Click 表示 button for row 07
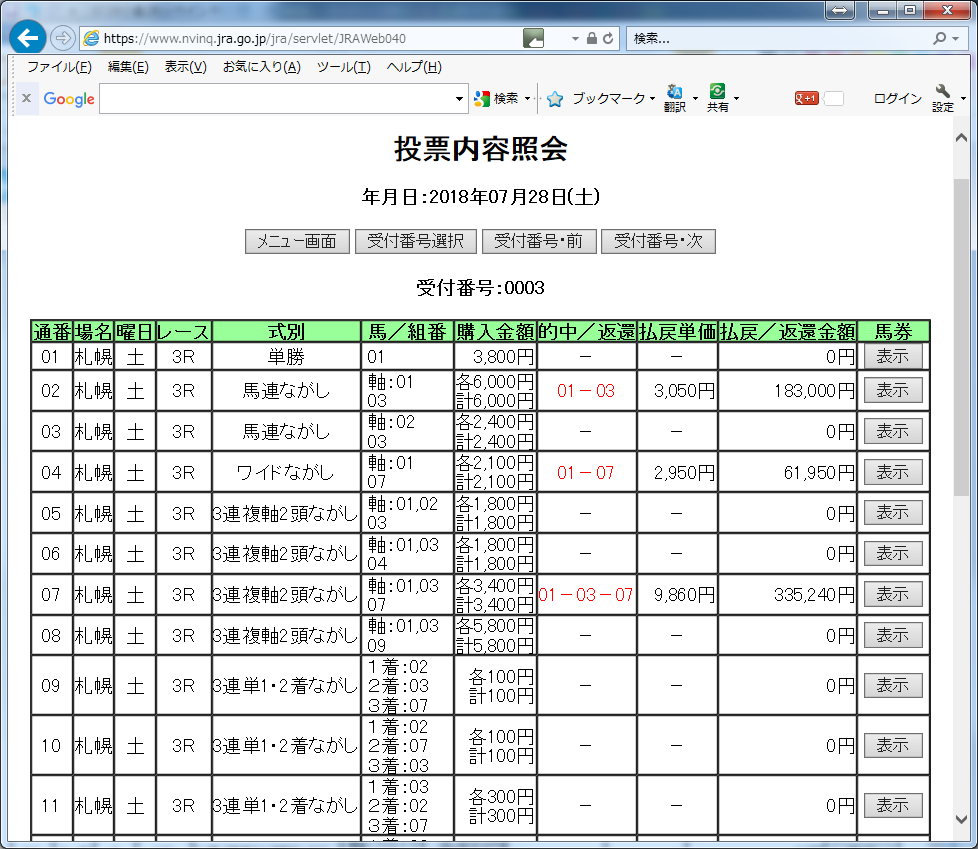978x849 pixels. coord(893,594)
